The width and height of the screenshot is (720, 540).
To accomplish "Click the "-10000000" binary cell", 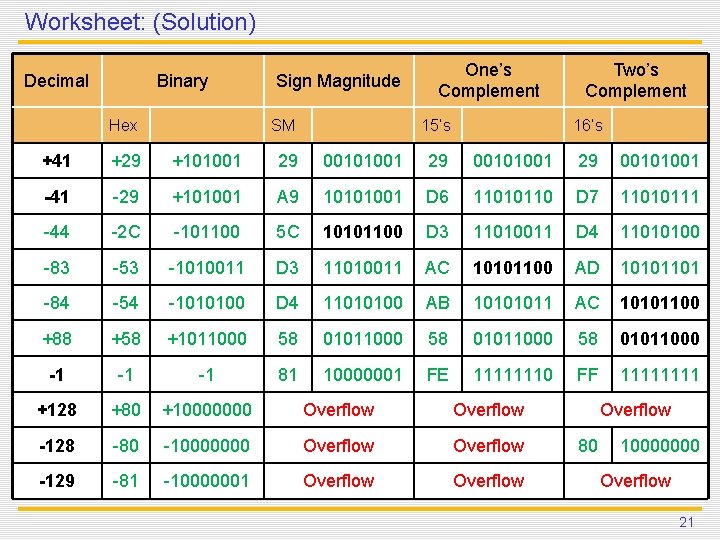I will pos(207,445).
